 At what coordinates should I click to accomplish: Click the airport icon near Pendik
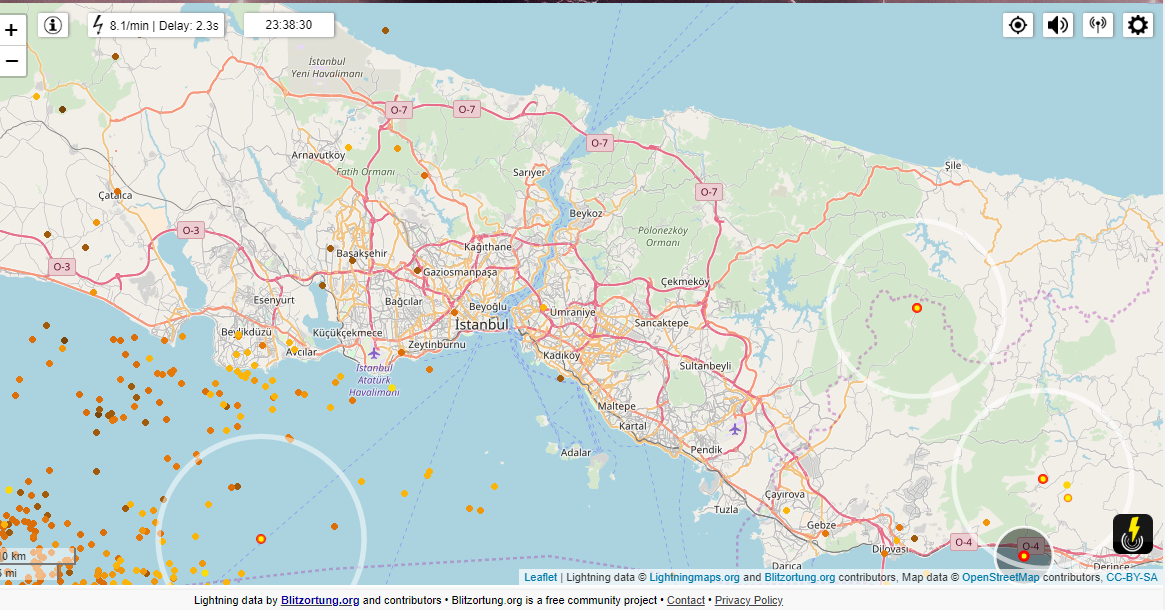(736, 429)
